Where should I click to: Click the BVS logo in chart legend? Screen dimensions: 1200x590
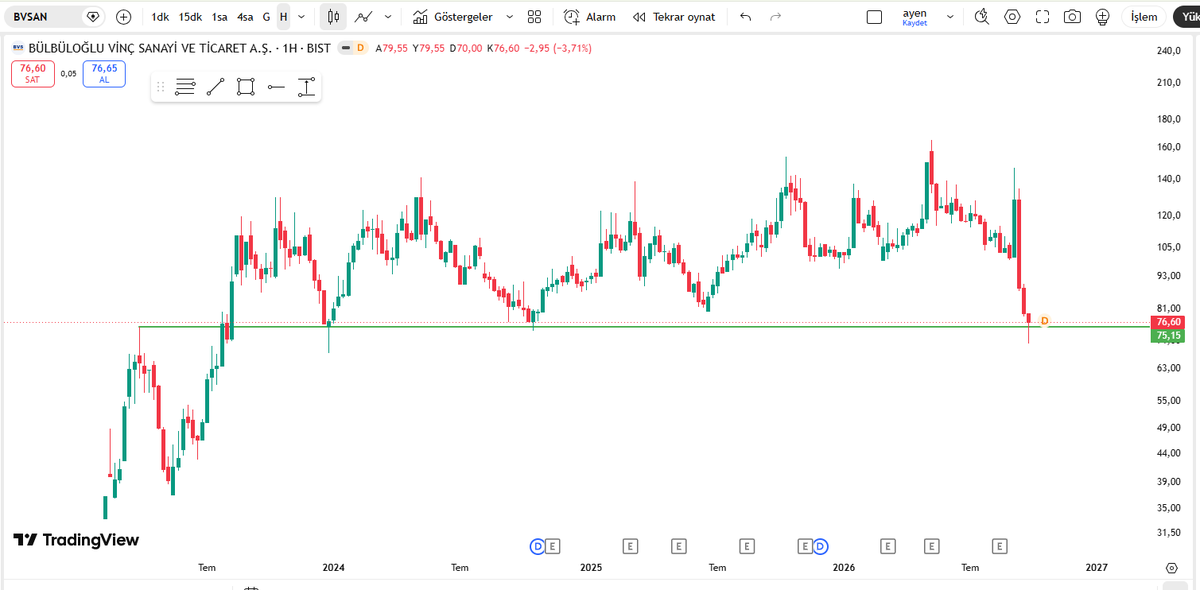coord(17,48)
